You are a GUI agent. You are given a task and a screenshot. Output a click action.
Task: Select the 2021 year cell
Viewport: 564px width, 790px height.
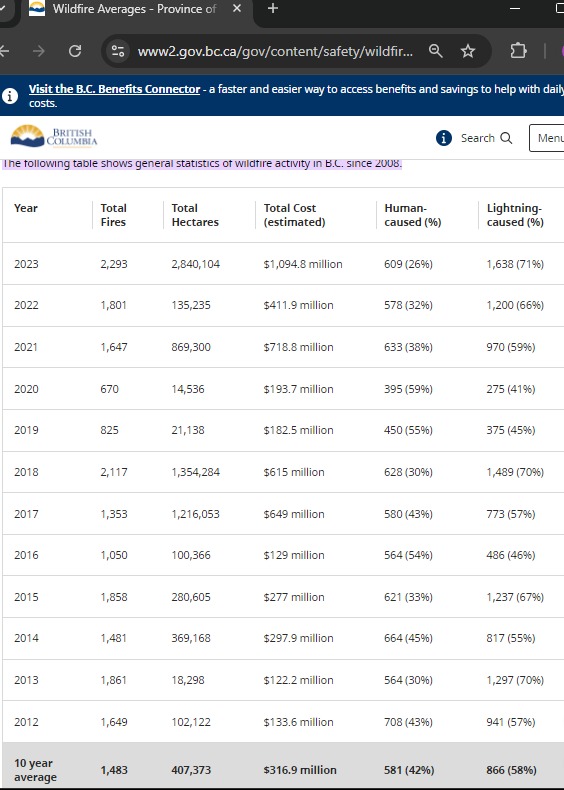click(x=26, y=347)
